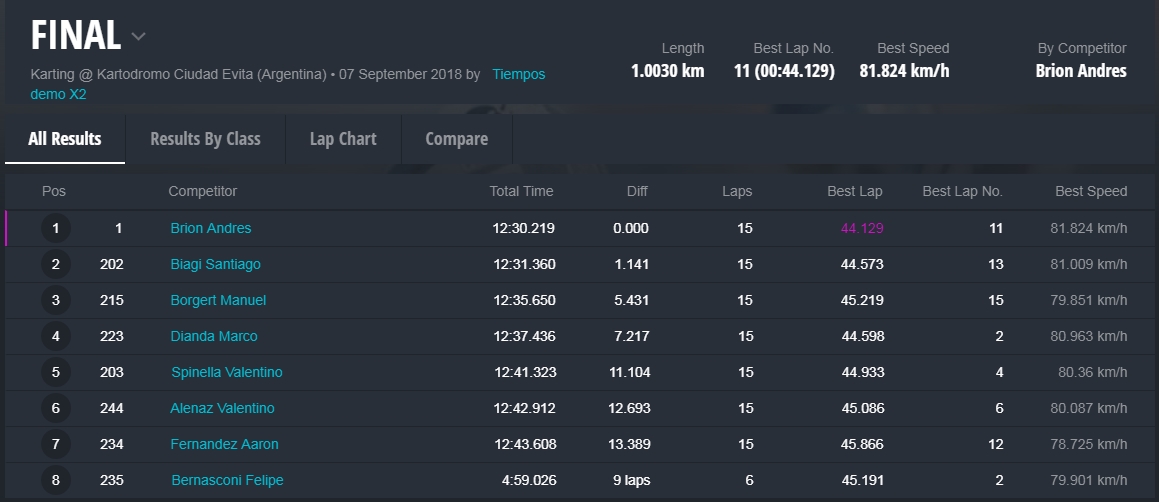The width and height of the screenshot is (1159, 502).
Task: Switch to the All Results tab
Action: tap(65, 139)
